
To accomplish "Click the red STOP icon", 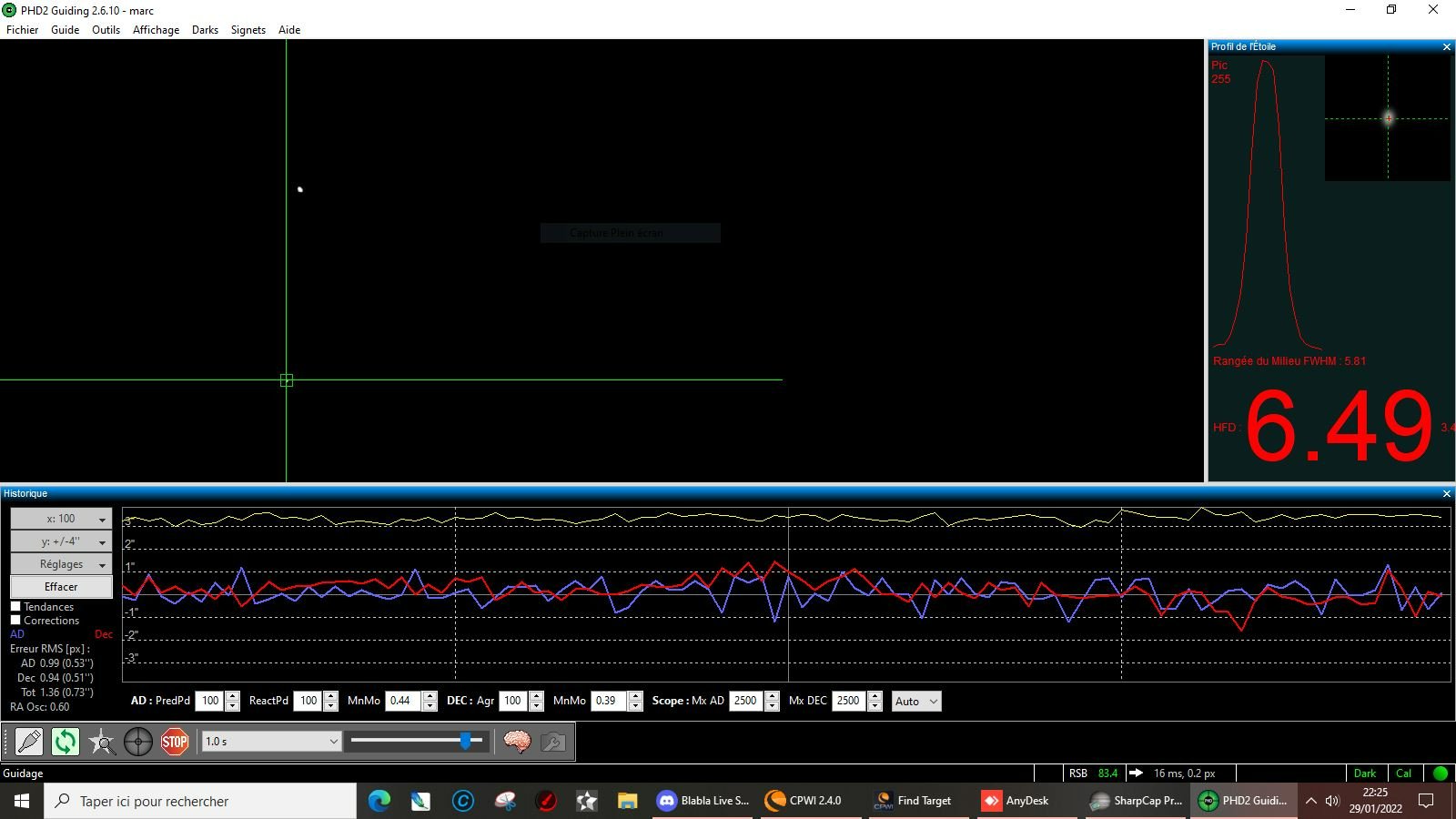I will click(175, 742).
